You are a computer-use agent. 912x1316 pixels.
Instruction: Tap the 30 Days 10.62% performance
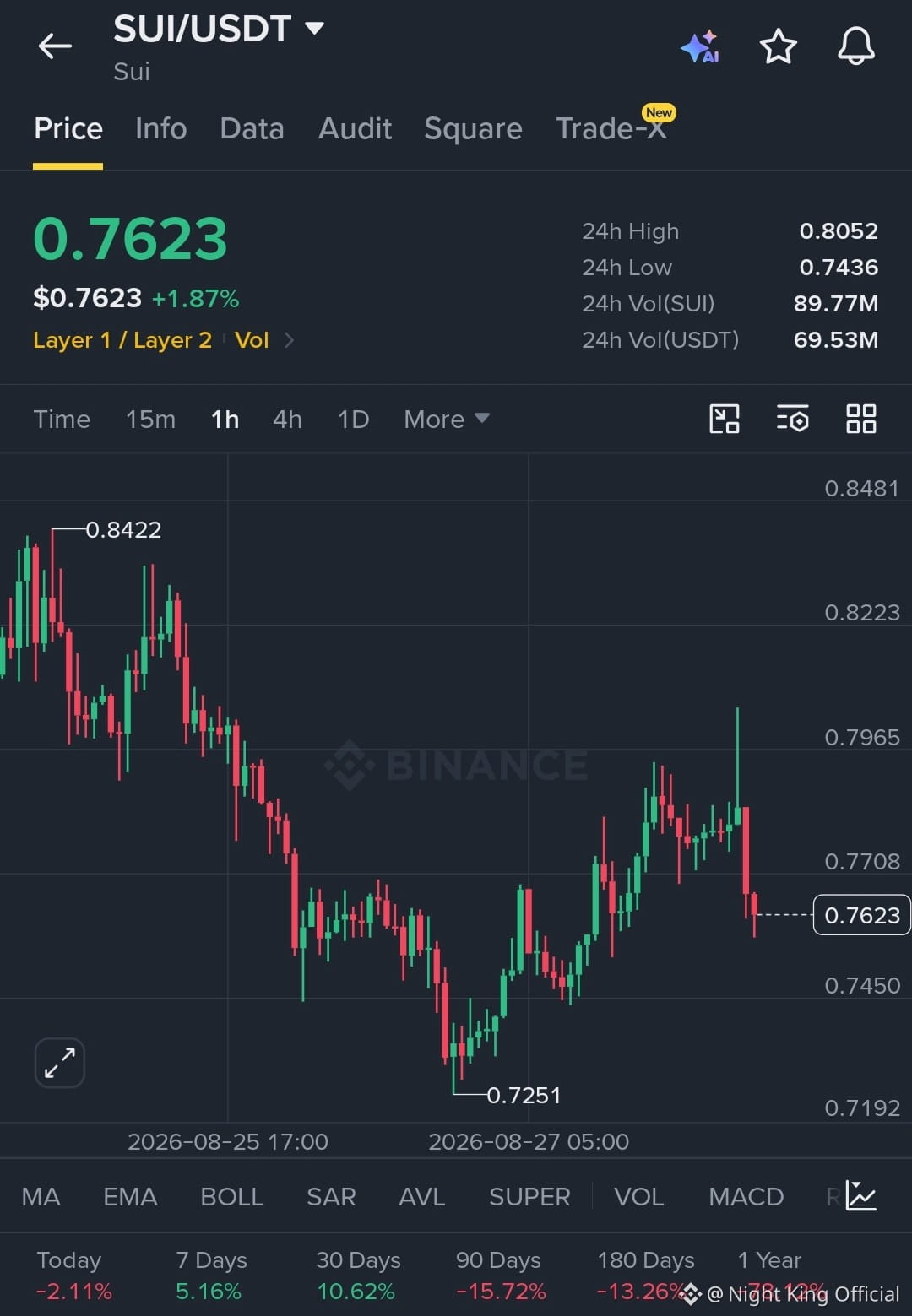pyautogui.click(x=358, y=1275)
